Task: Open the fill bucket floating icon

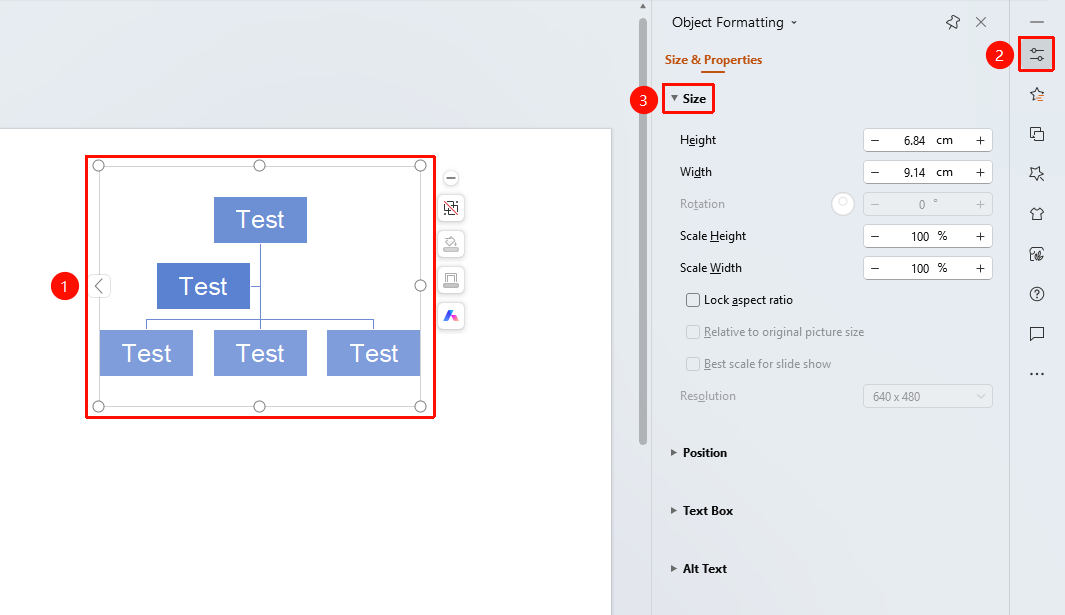Action: click(451, 244)
